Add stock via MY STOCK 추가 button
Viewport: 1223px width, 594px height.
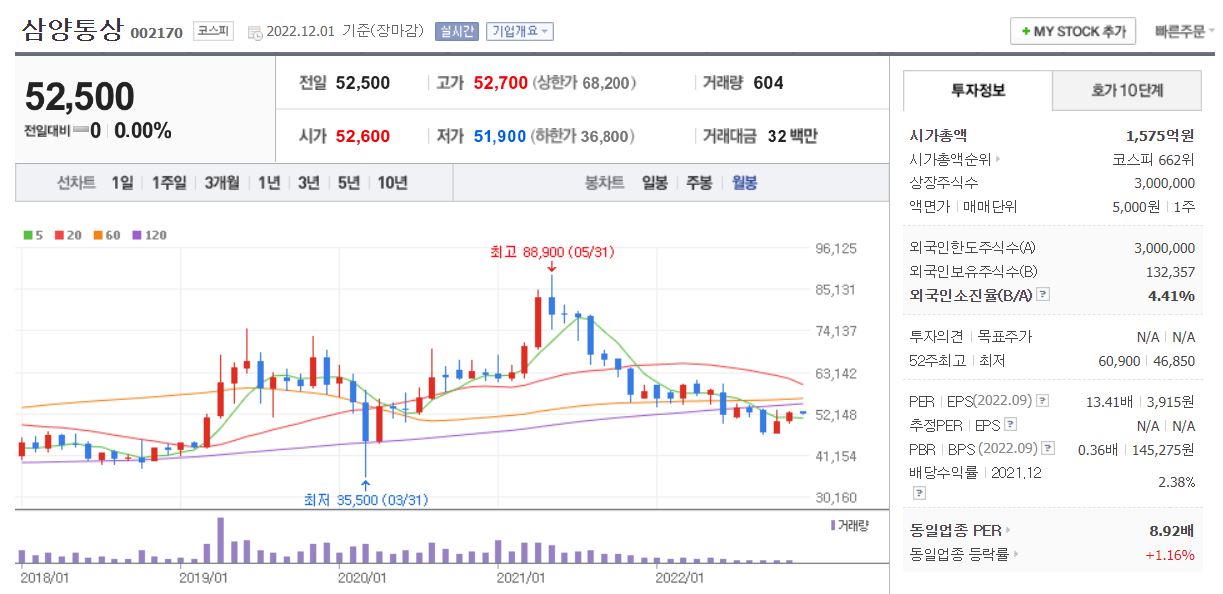(x=1073, y=32)
